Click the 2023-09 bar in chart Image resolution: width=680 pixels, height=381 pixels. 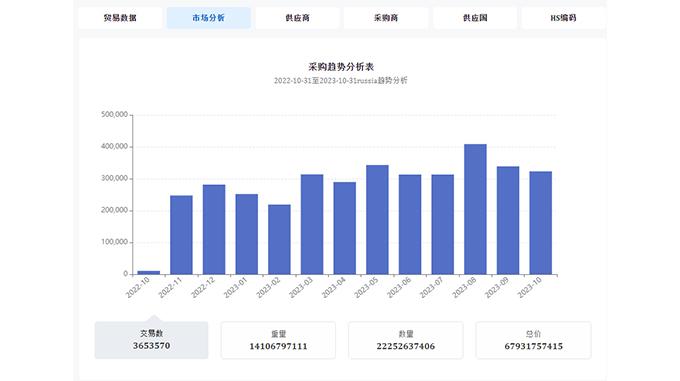(x=508, y=221)
